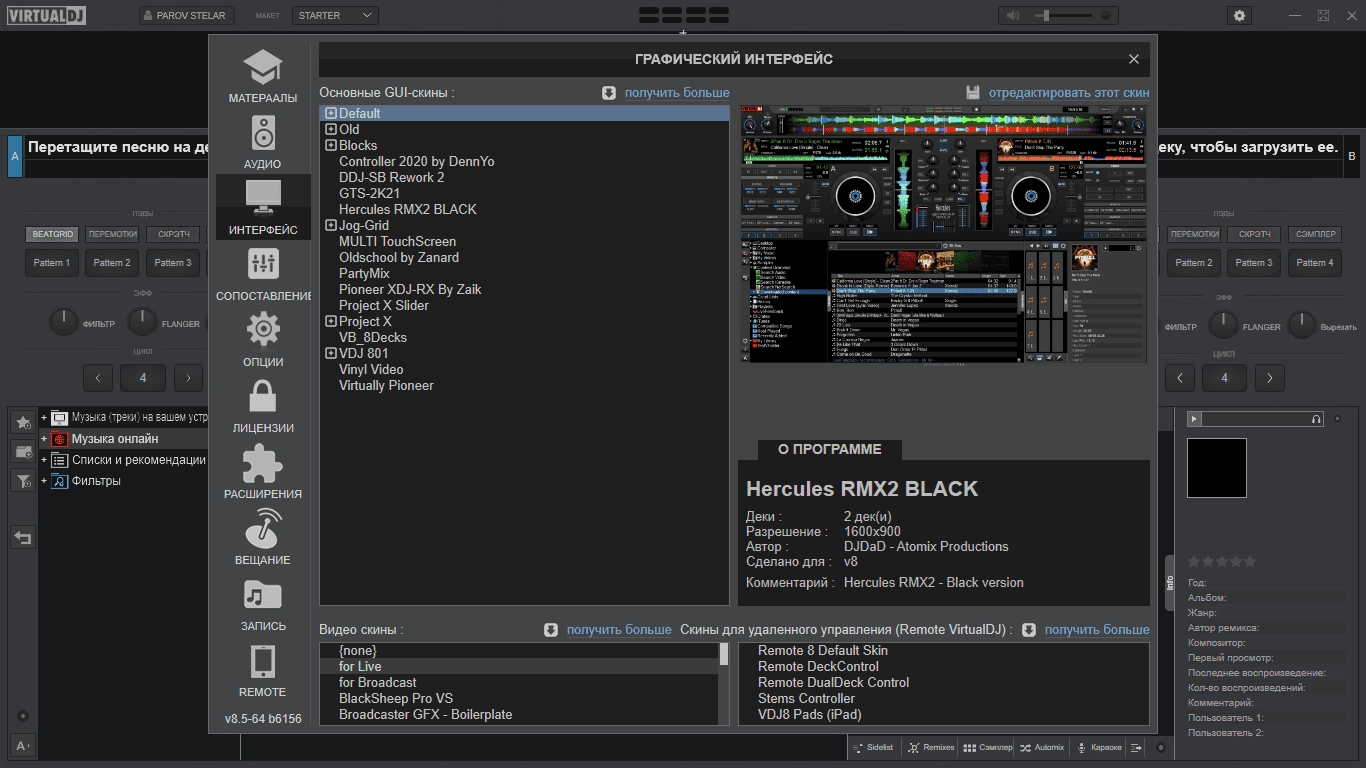1366x768 pixels.
Task: Click the prelisten play icon in info panel
Action: click(1195, 419)
